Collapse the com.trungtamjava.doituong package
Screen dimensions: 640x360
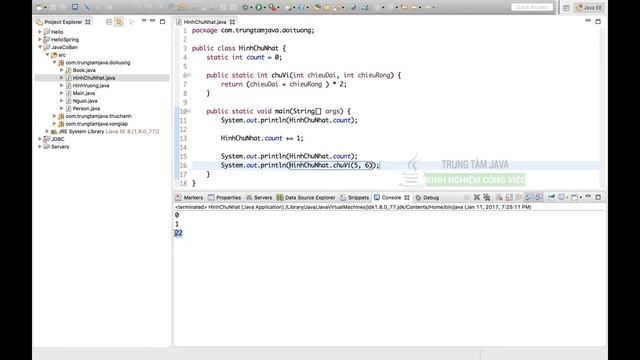click(54, 62)
